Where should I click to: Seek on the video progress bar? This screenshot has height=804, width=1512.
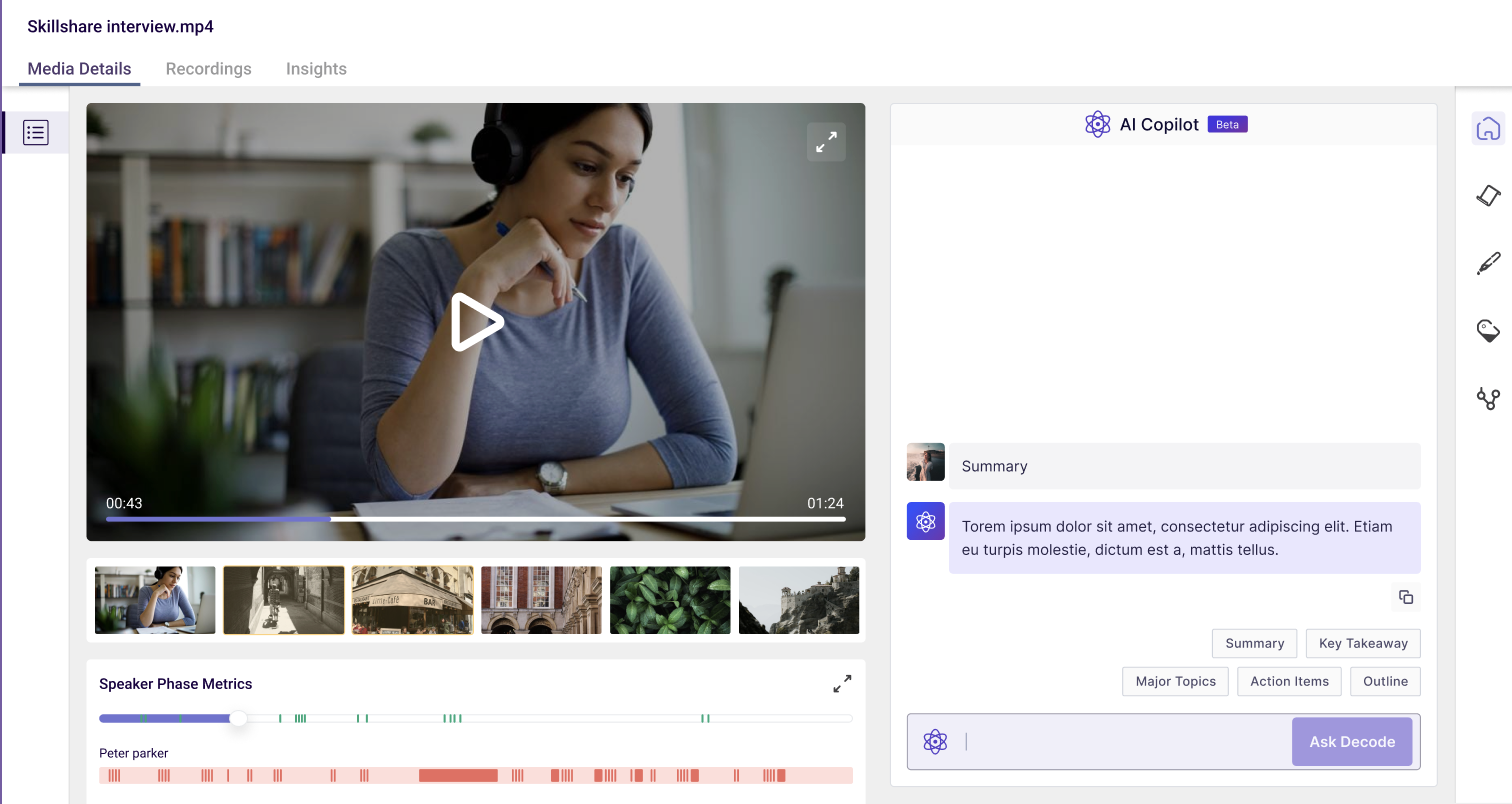(x=476, y=519)
